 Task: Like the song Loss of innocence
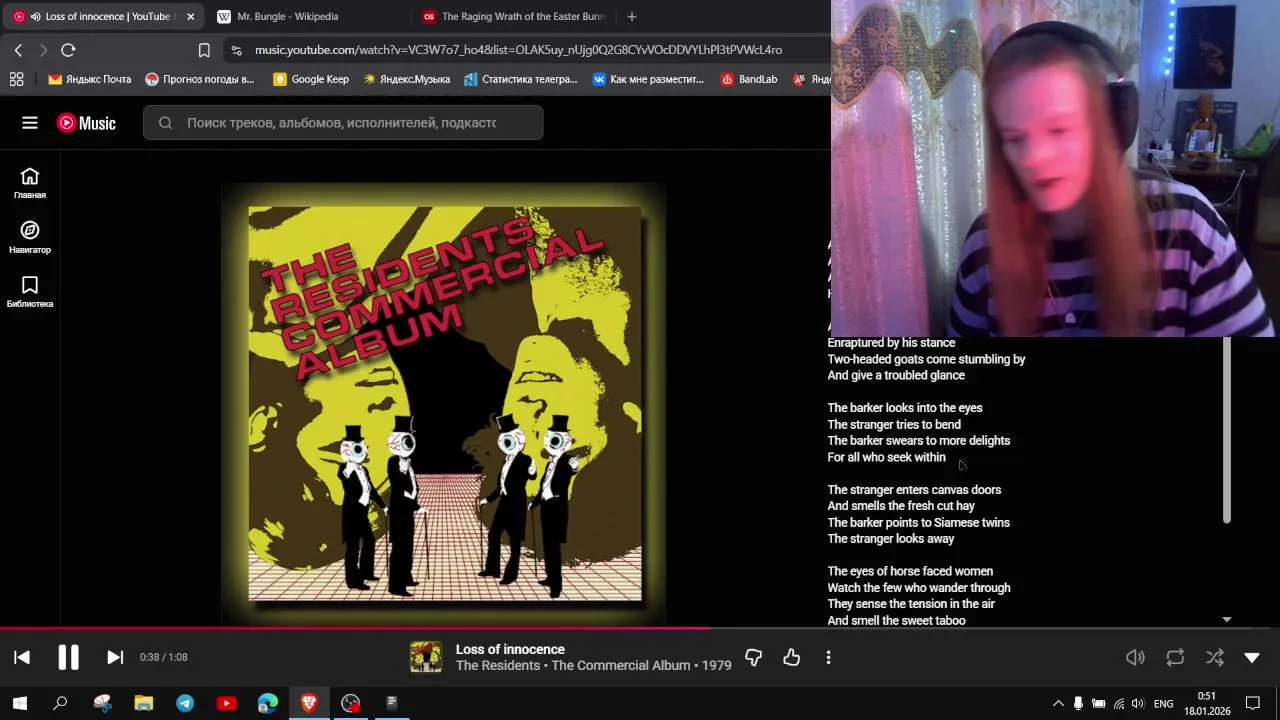pyautogui.click(x=792, y=657)
